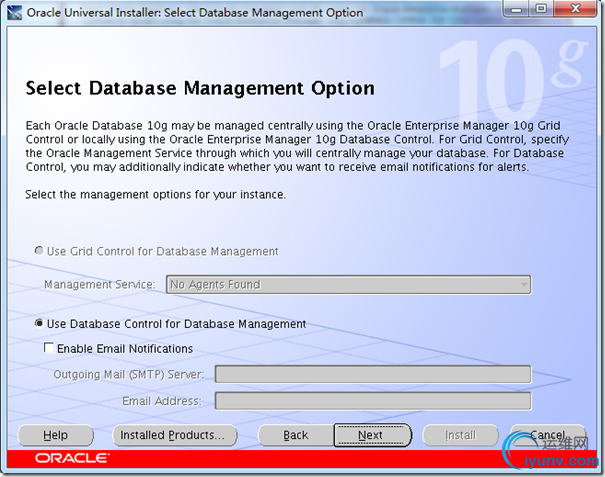
Task: Click the 'Outgoing Mail (SMTP) Server:' label
Action: pyautogui.click(x=129, y=374)
